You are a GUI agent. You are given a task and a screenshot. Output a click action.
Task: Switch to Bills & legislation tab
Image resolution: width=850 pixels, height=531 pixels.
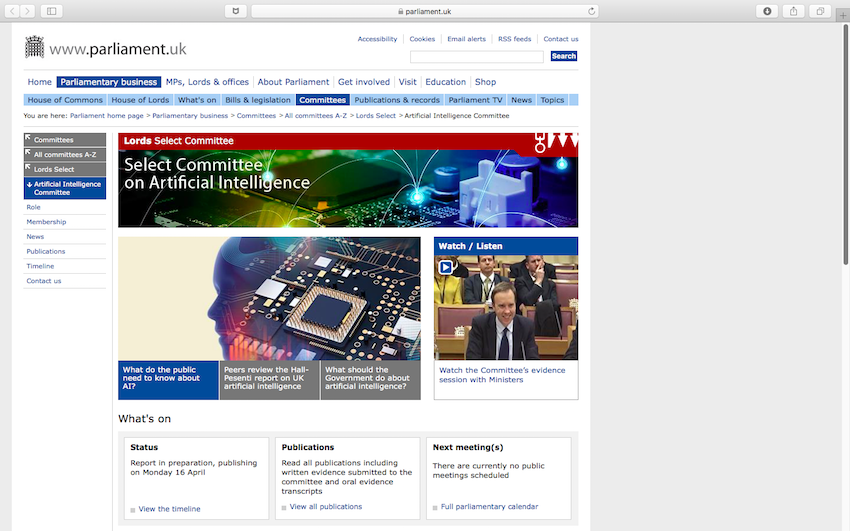[258, 100]
